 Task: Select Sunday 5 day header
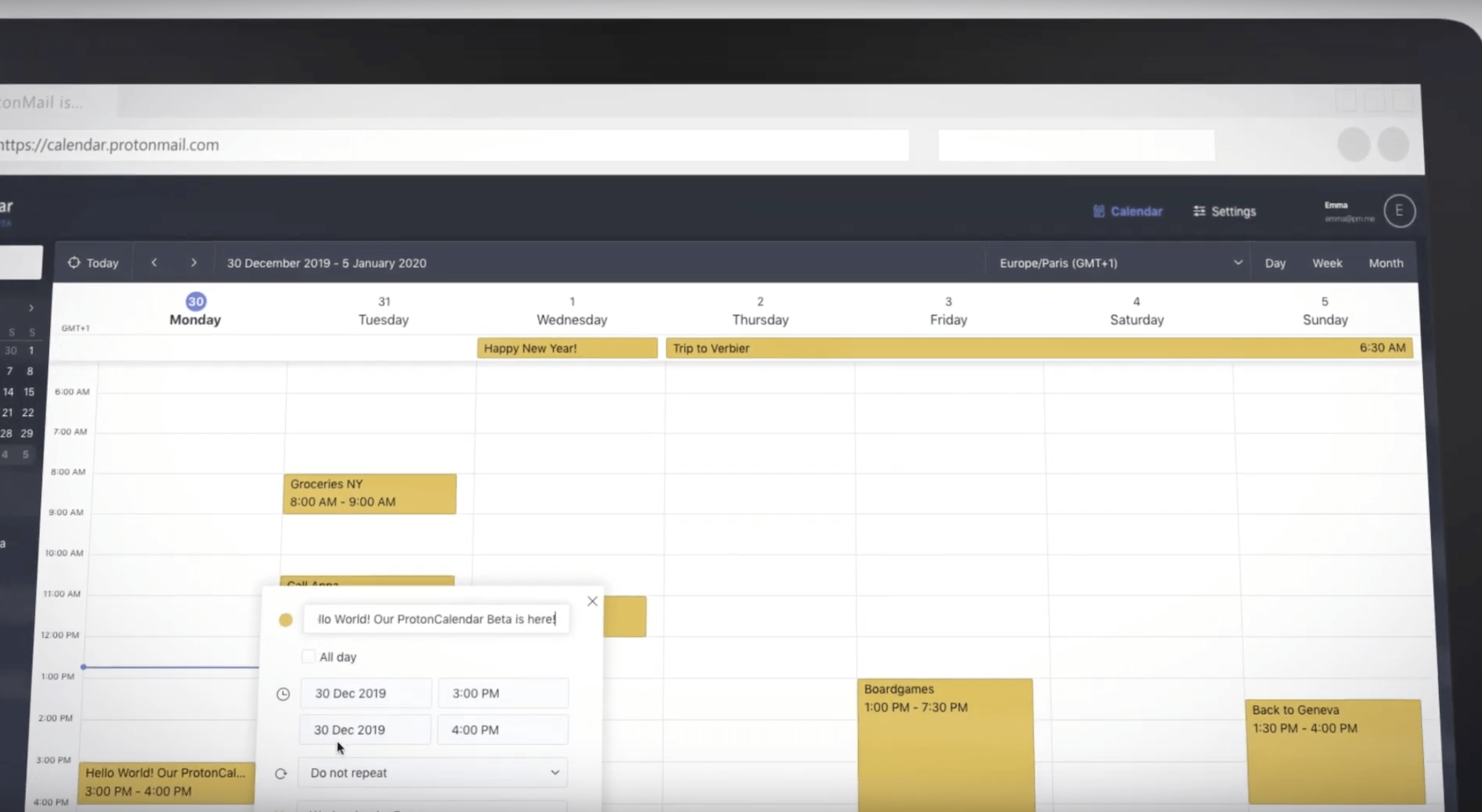pyautogui.click(x=1325, y=311)
